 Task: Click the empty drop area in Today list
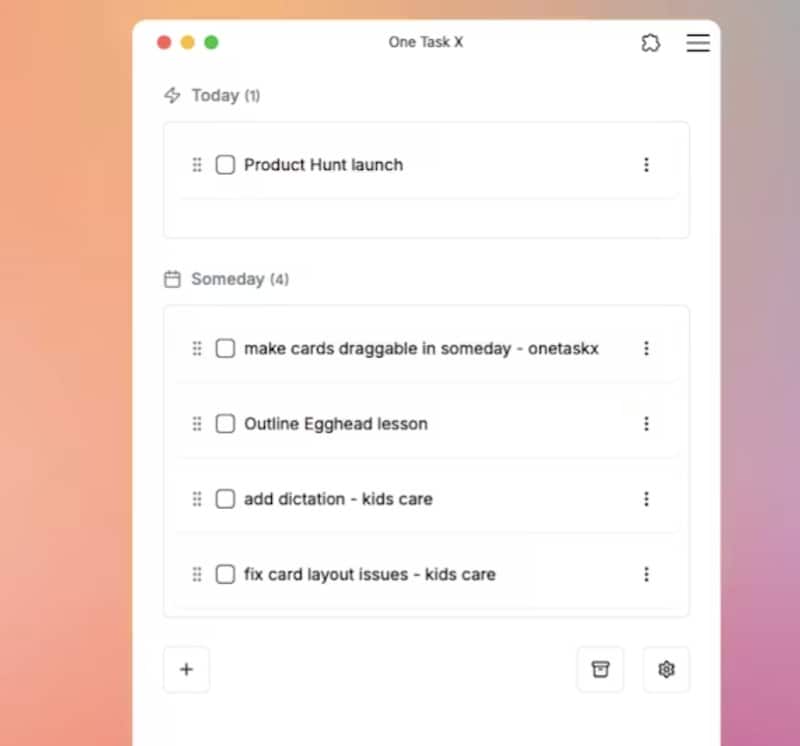(427, 218)
